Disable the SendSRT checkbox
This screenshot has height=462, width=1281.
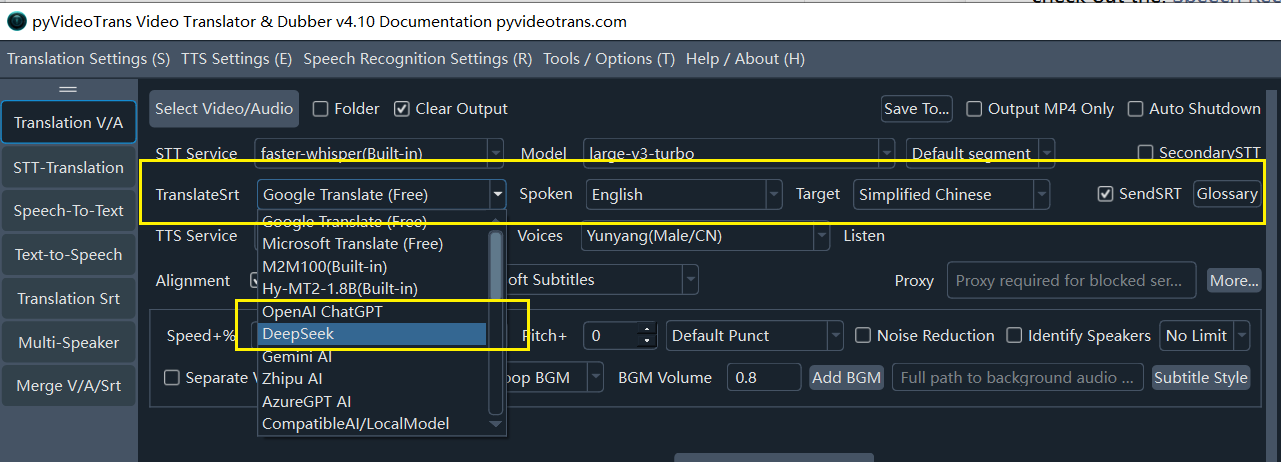coord(1105,194)
